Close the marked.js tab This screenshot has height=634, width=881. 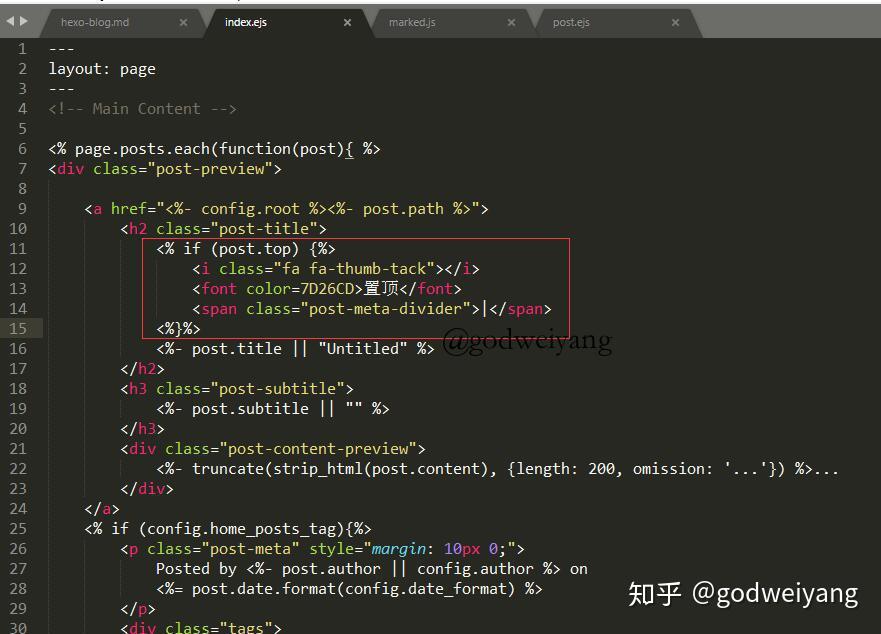pyautogui.click(x=512, y=21)
